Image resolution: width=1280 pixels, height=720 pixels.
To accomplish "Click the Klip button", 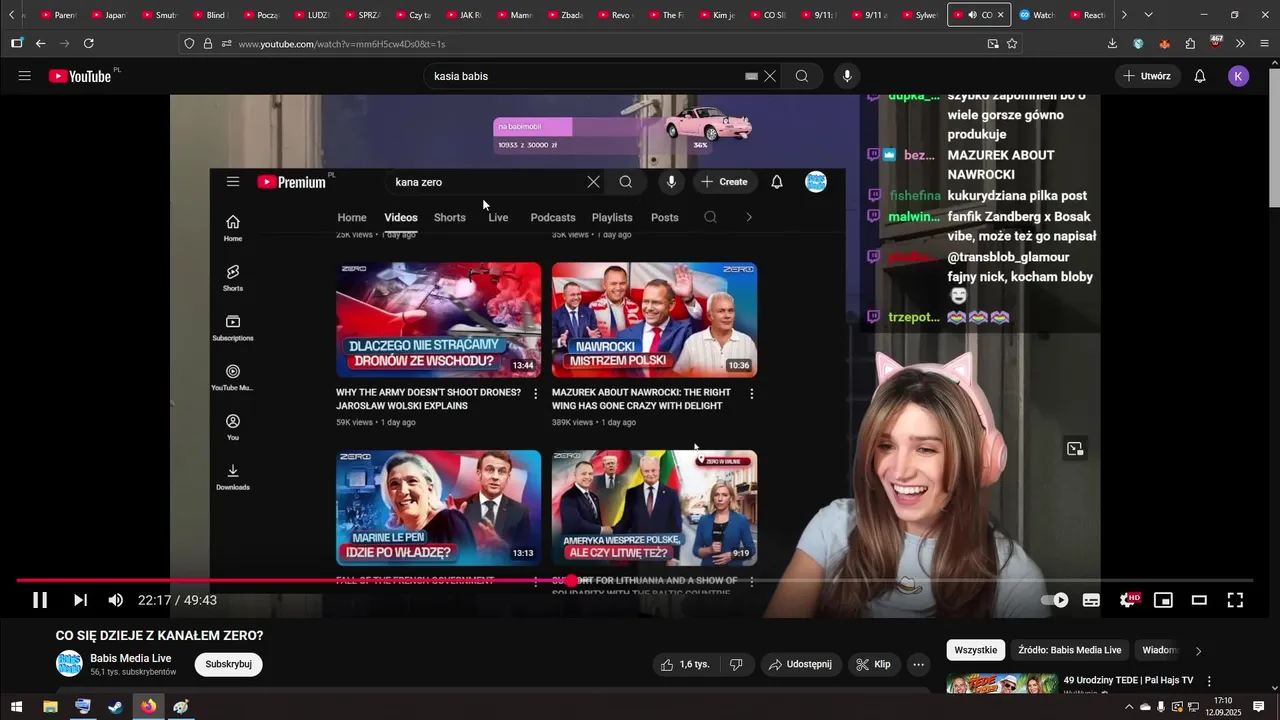I will pyautogui.click(x=874, y=664).
